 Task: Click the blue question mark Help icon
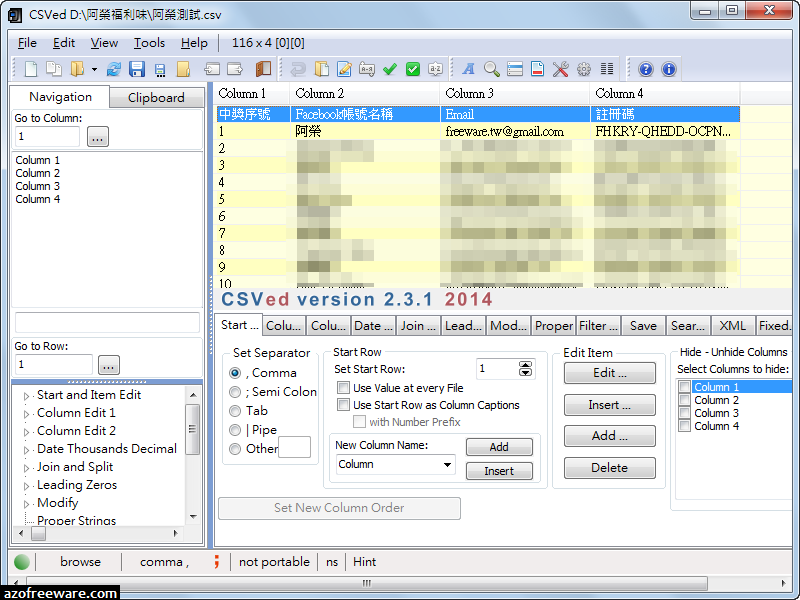[645, 69]
